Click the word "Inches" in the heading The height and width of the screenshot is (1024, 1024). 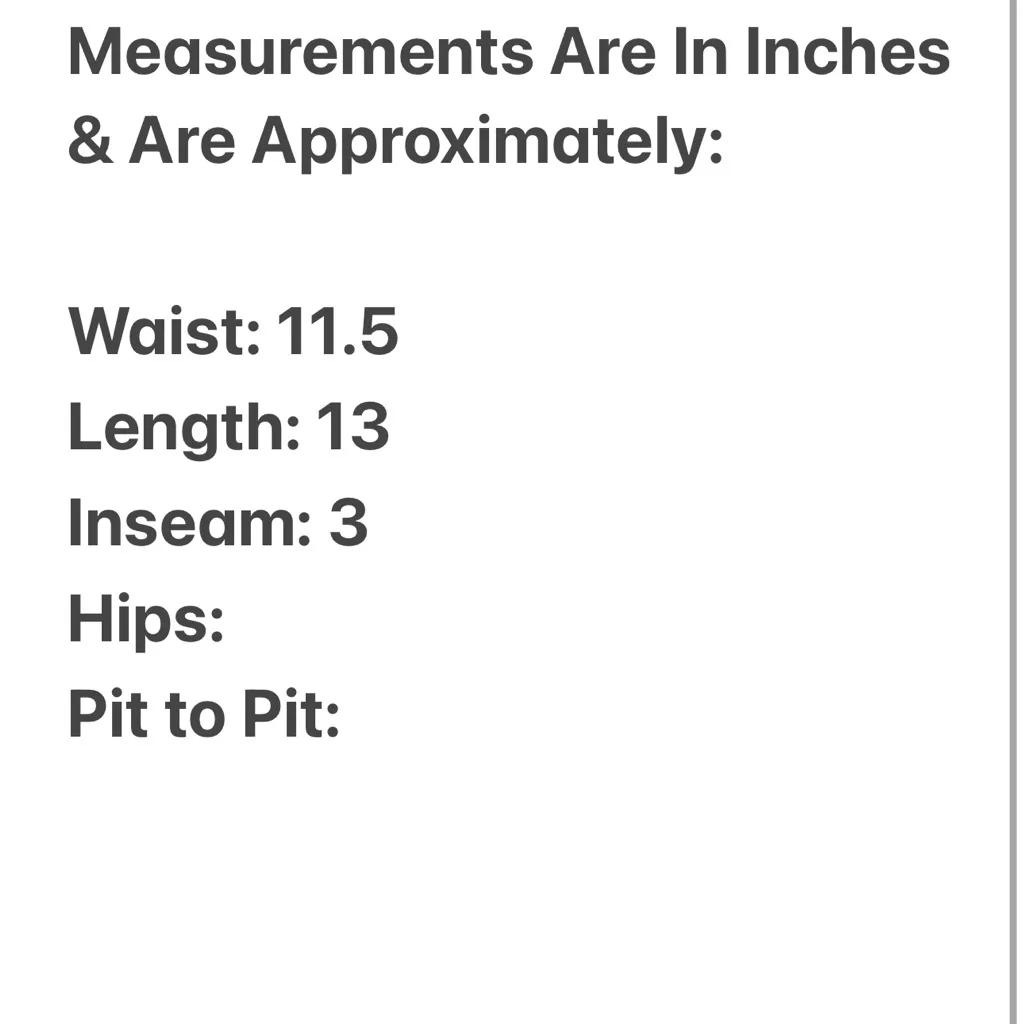846,52
